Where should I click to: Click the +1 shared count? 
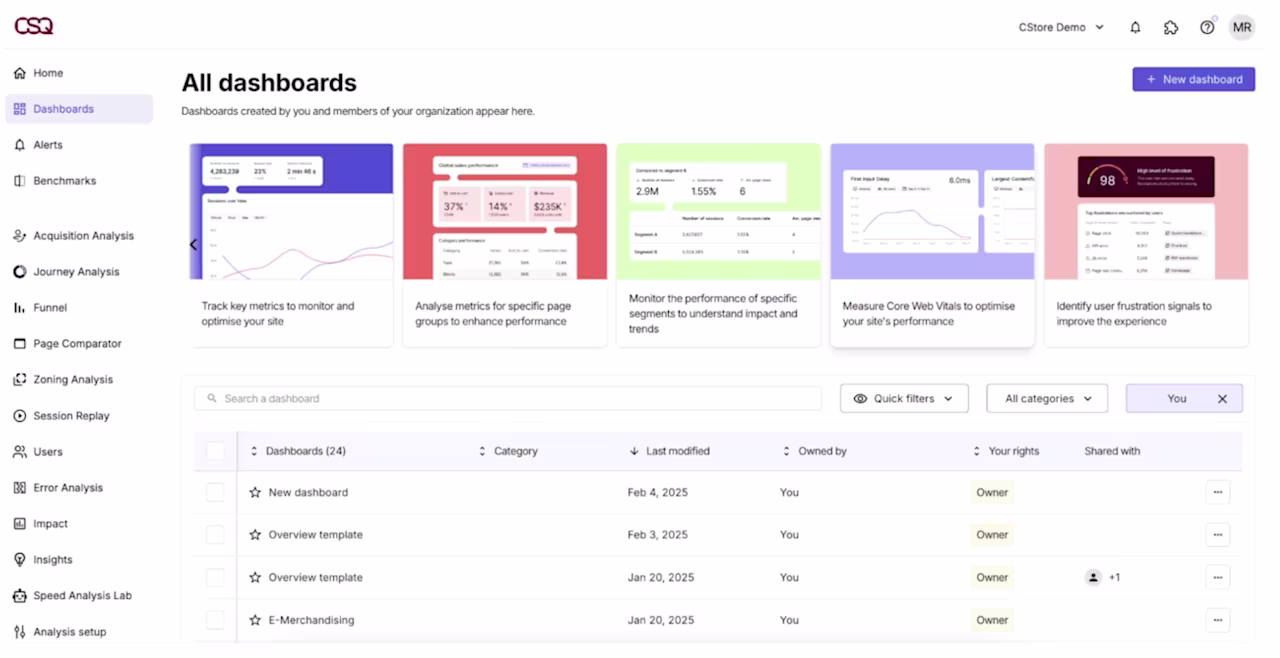tap(1114, 577)
